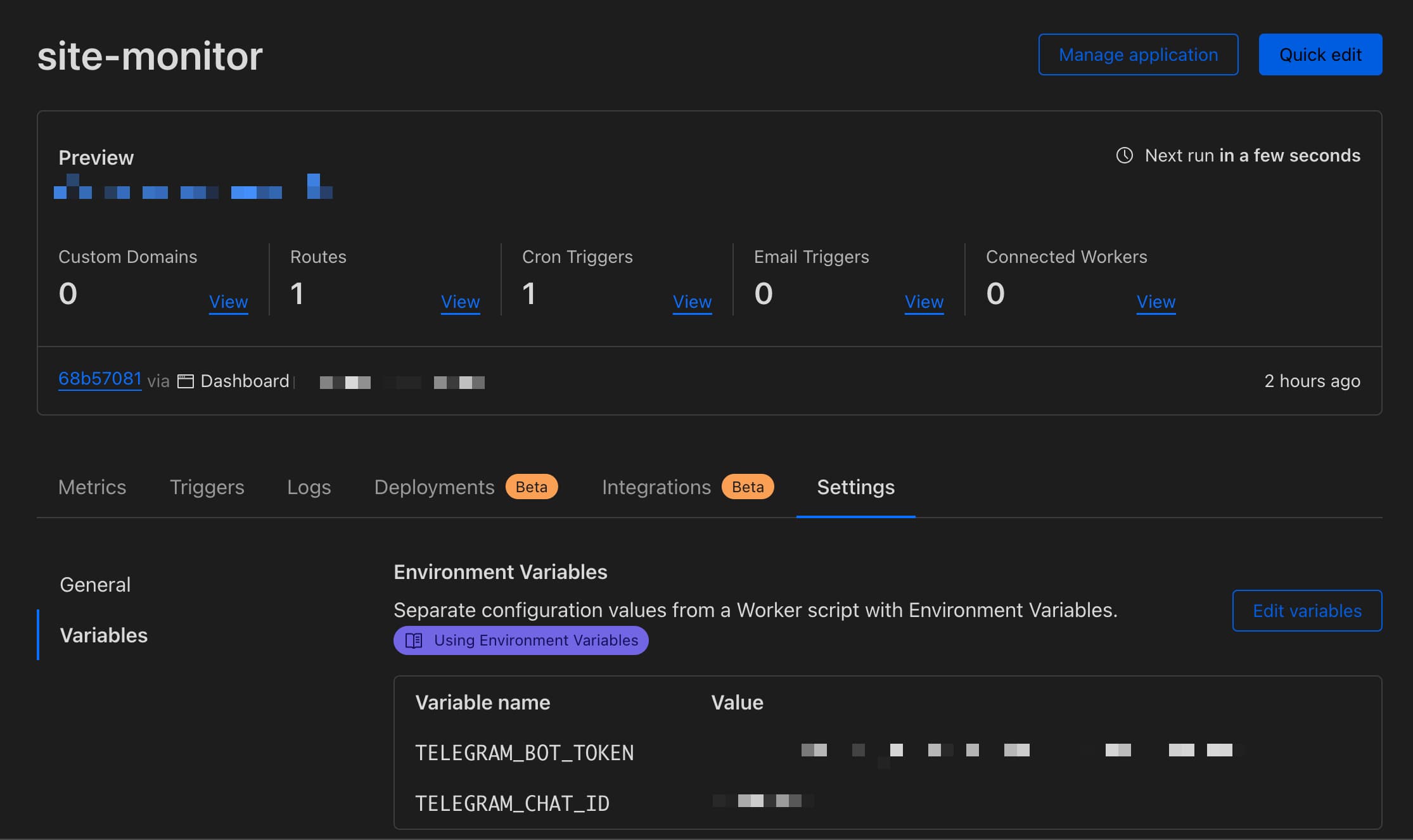Open the Using Environment Variables documentation badge
Screen dimensions: 1413x840
click(x=521, y=640)
